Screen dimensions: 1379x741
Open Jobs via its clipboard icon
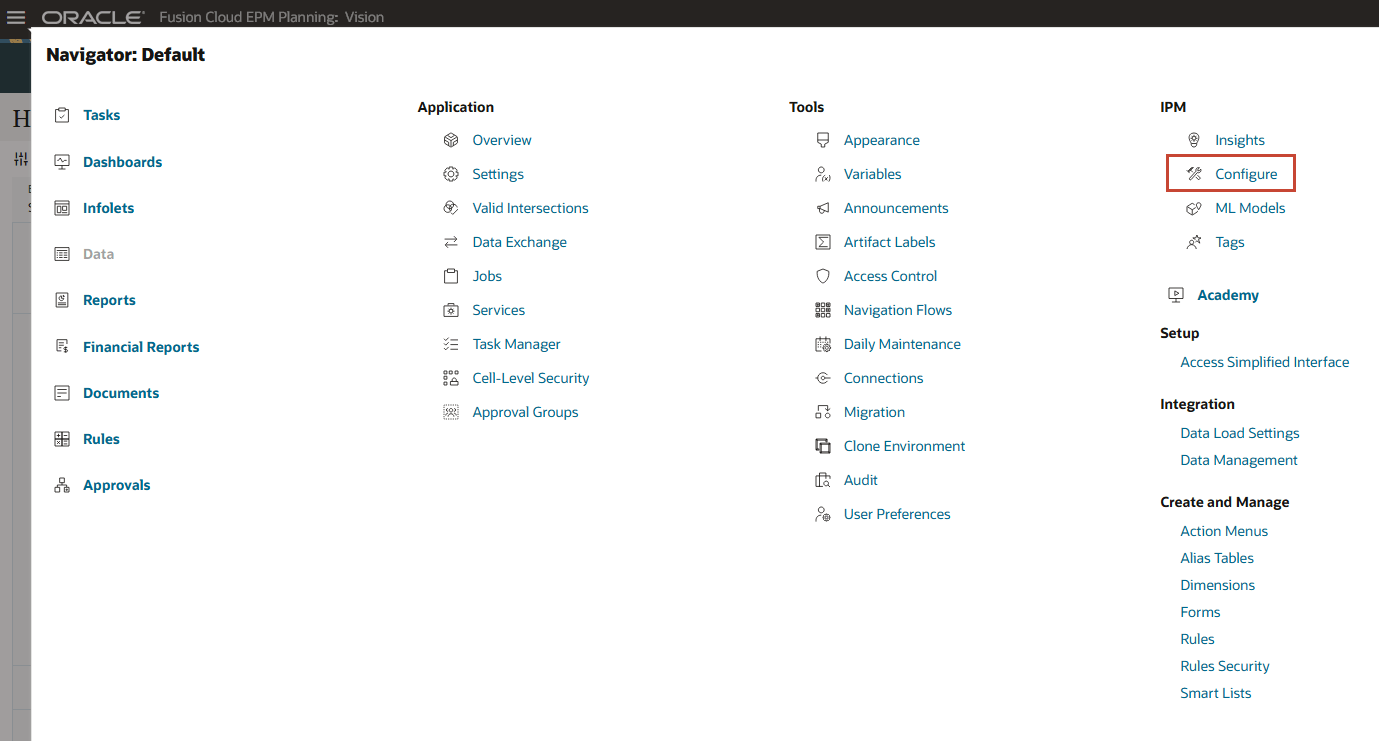click(x=451, y=276)
